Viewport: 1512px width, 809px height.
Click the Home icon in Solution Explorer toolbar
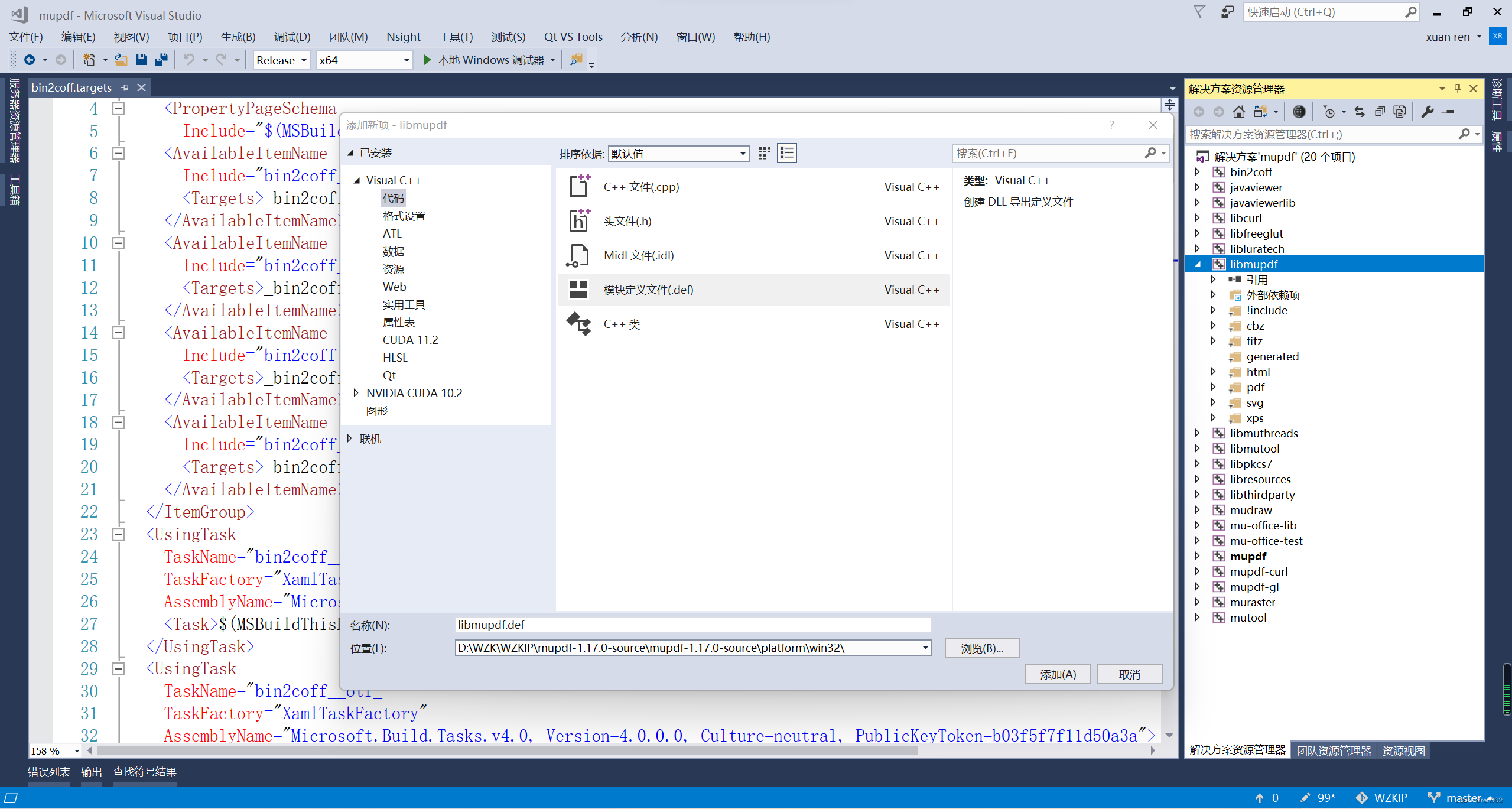coord(1239,111)
